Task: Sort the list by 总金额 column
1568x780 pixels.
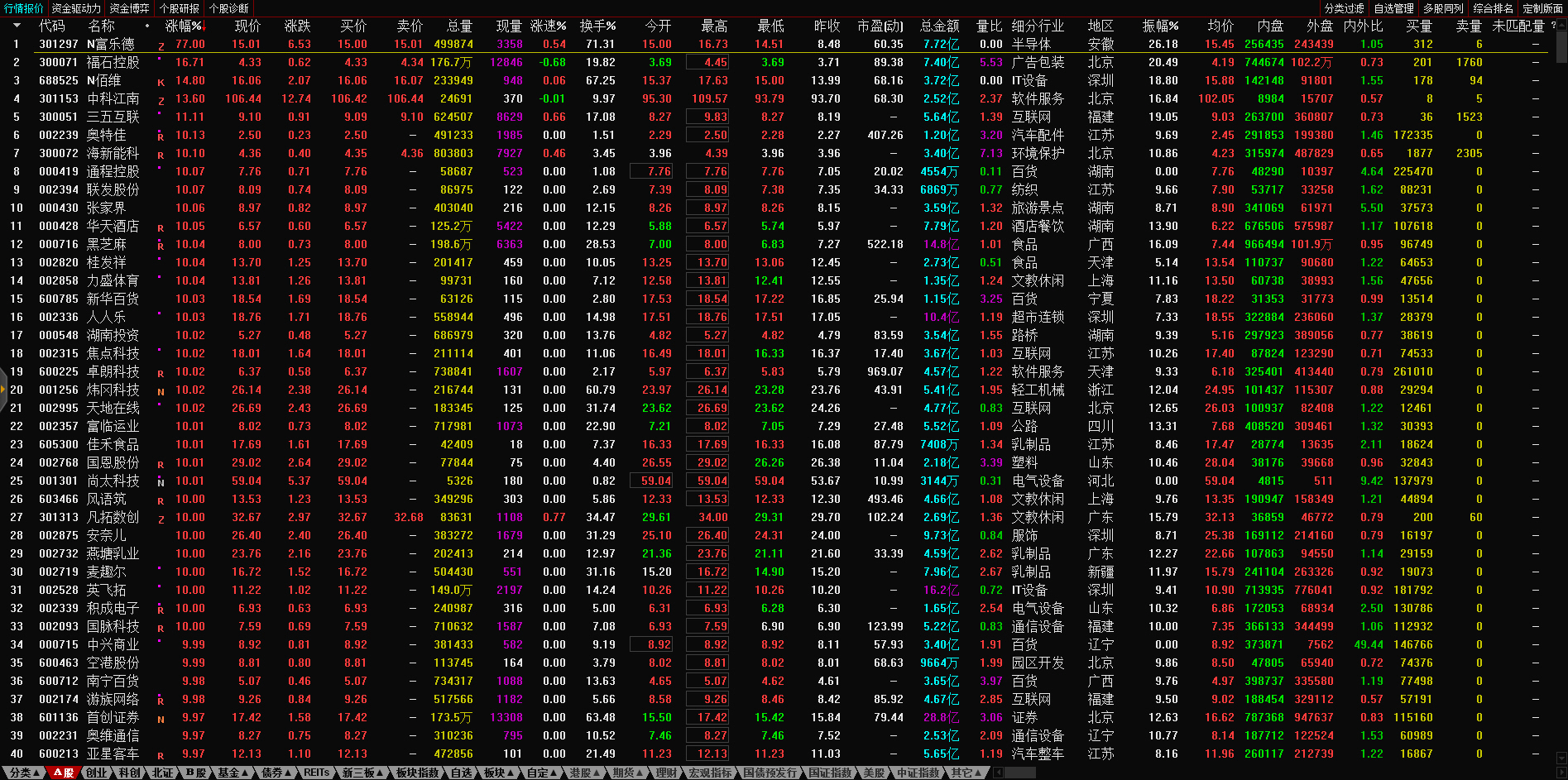Action: pos(939,26)
